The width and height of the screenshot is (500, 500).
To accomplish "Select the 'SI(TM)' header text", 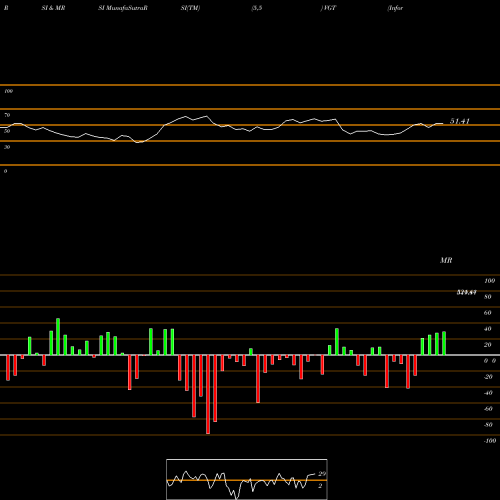I will coord(190,8).
